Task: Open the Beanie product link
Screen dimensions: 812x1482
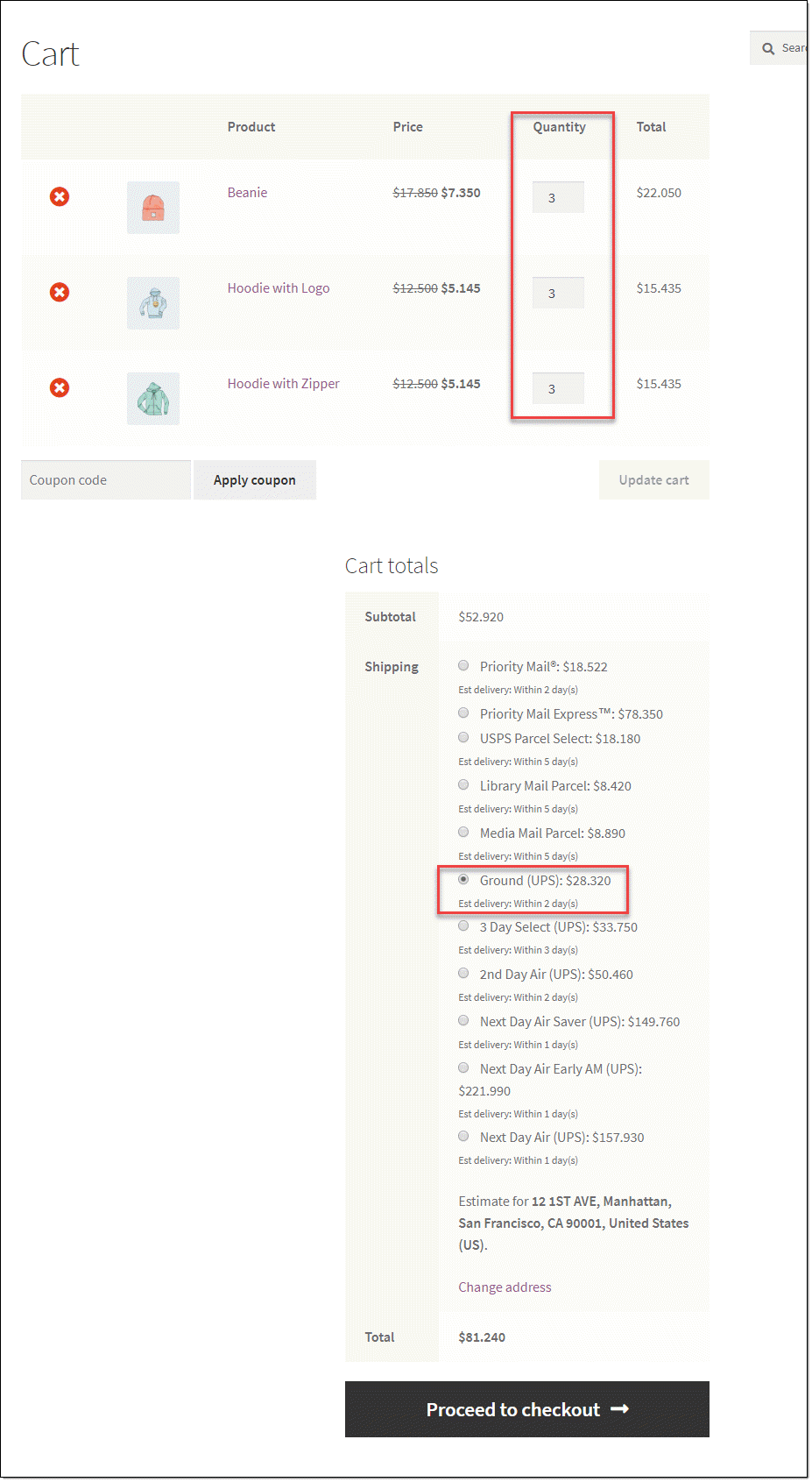Action: click(247, 193)
